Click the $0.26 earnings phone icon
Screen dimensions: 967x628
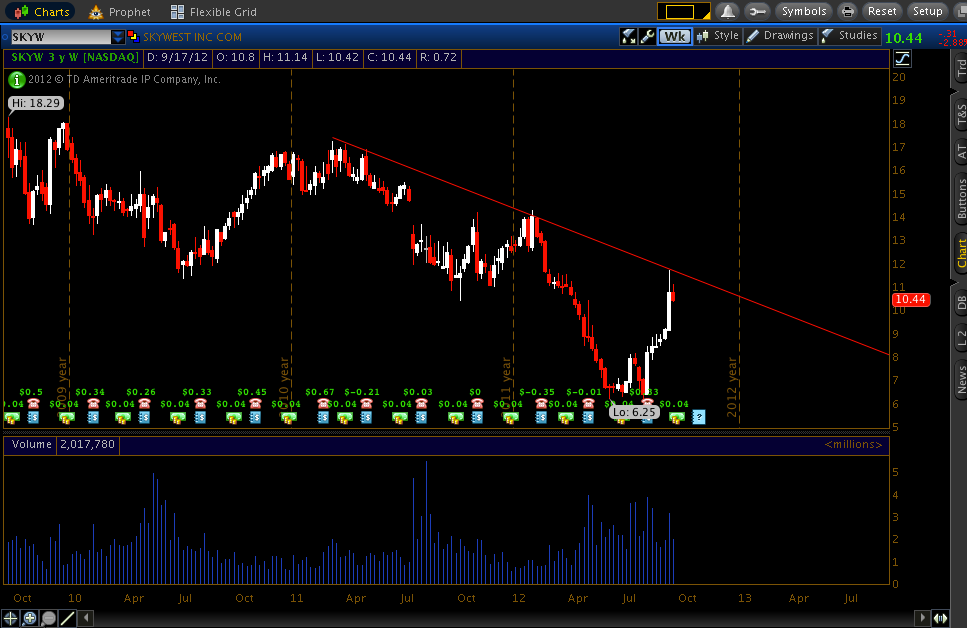[144, 403]
